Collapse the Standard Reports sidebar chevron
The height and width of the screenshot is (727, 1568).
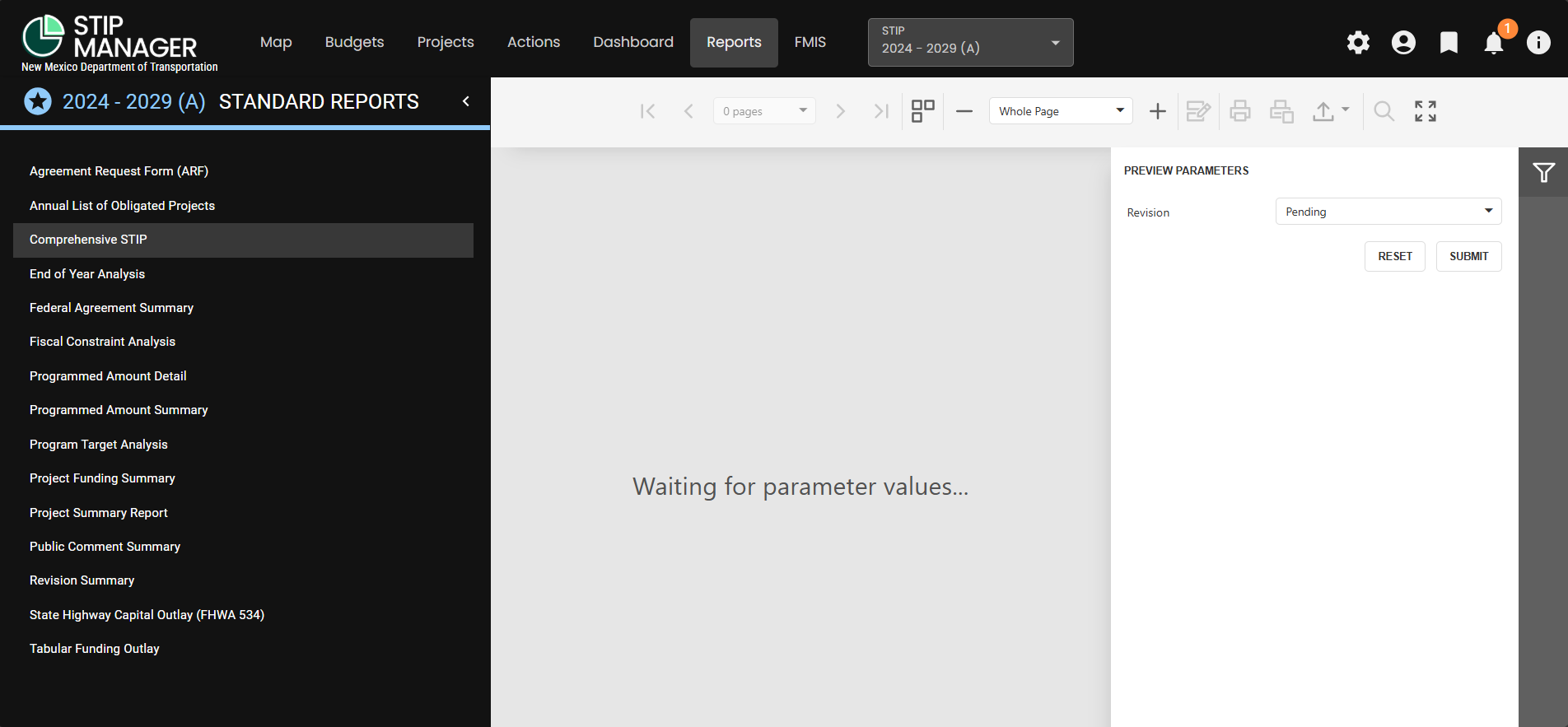(466, 101)
